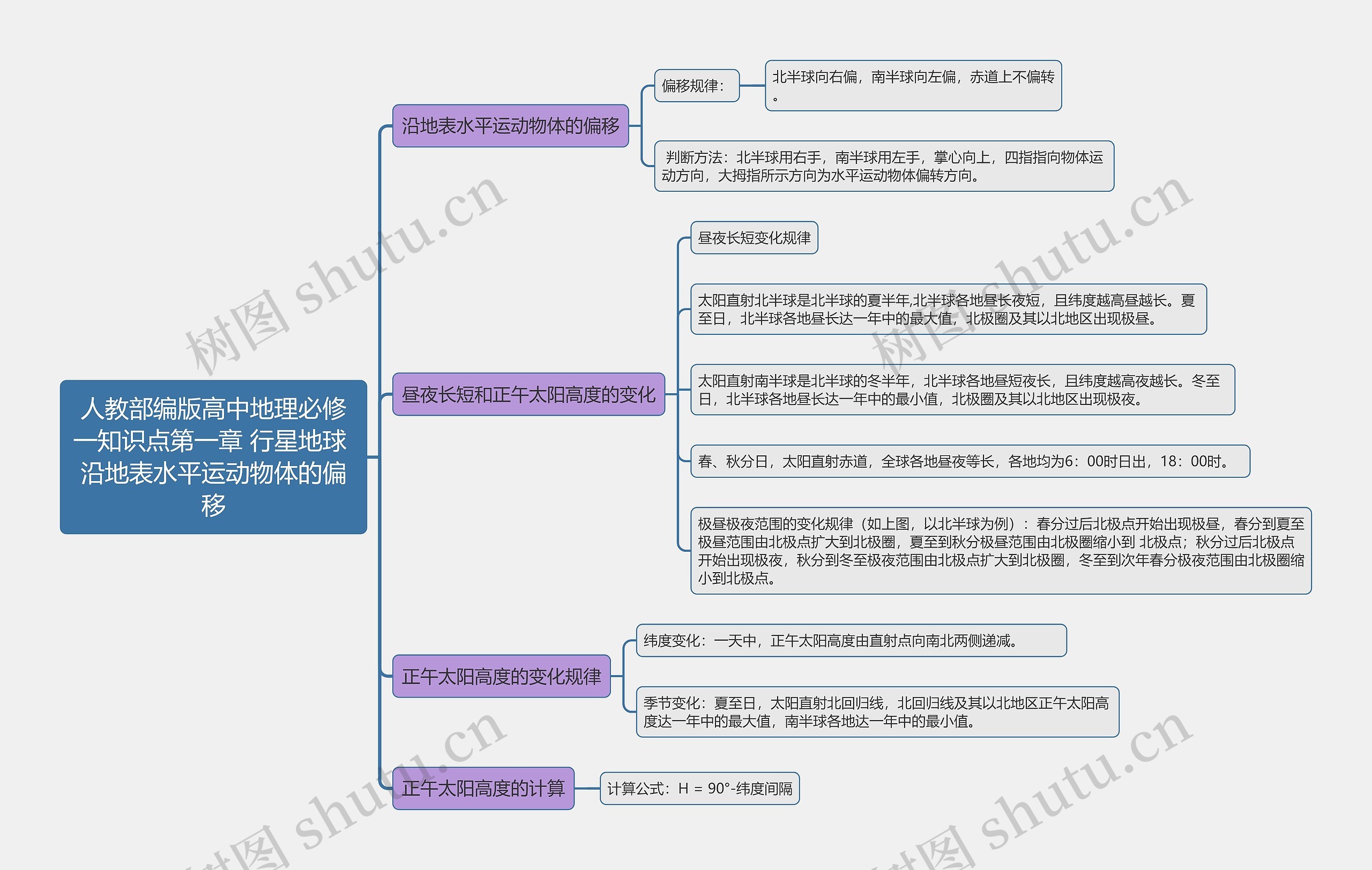
Task: Select the blue root node titled 人教部编版高中地理必修
Action: point(213,456)
